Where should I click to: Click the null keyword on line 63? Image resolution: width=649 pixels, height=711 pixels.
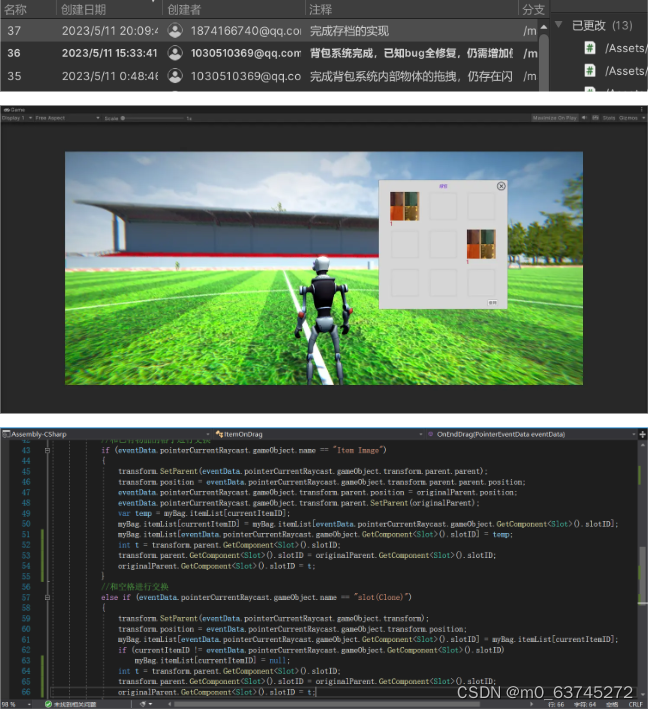click(x=277, y=661)
